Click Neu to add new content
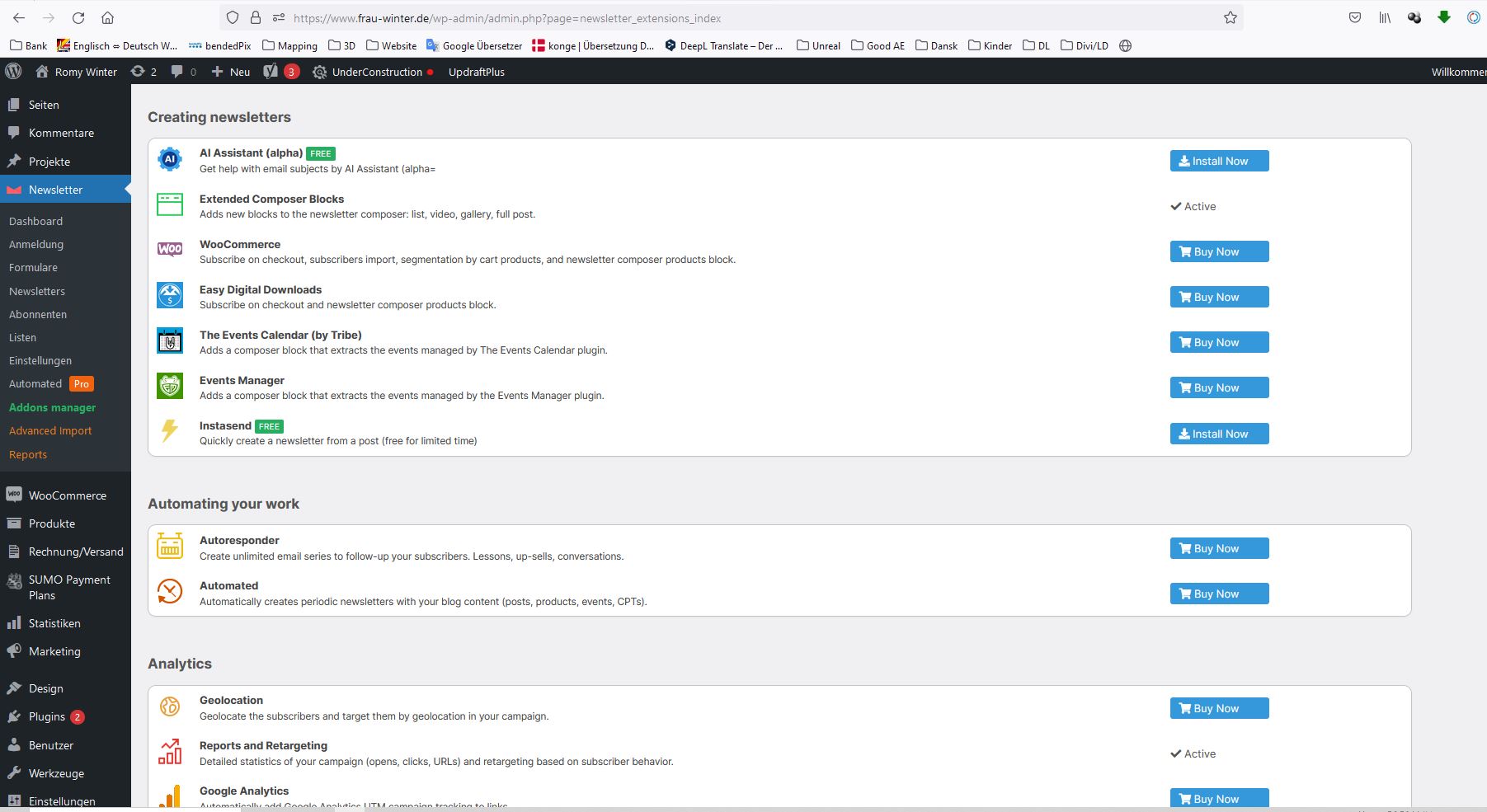 point(230,72)
